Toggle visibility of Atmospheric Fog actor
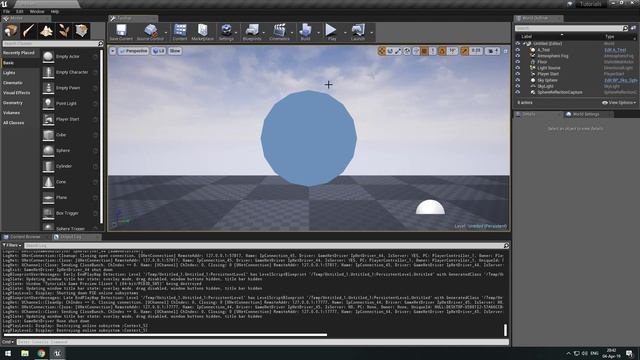 pyautogui.click(x=518, y=56)
